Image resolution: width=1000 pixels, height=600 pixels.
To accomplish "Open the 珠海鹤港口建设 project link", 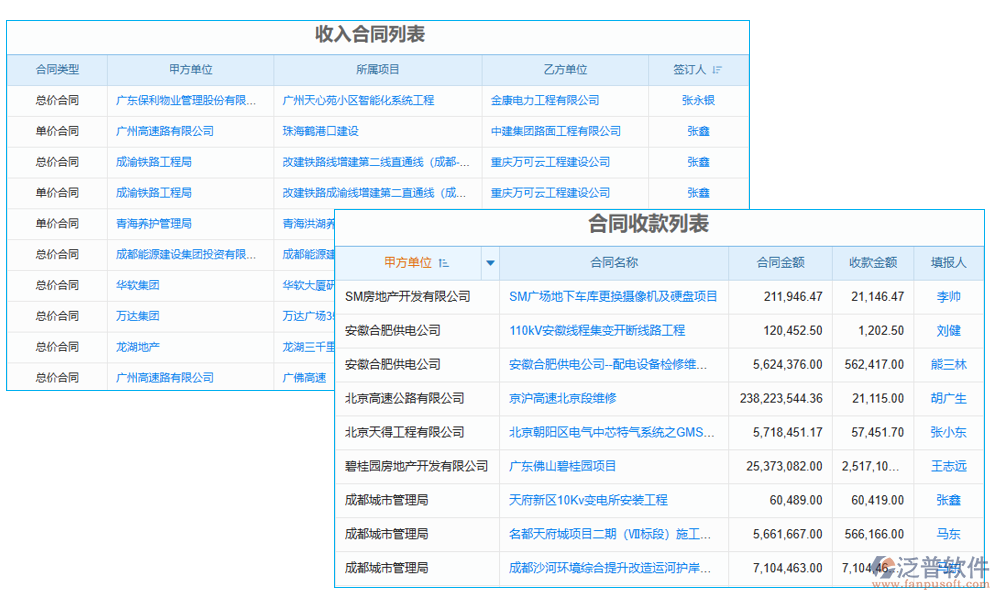I will point(320,131).
